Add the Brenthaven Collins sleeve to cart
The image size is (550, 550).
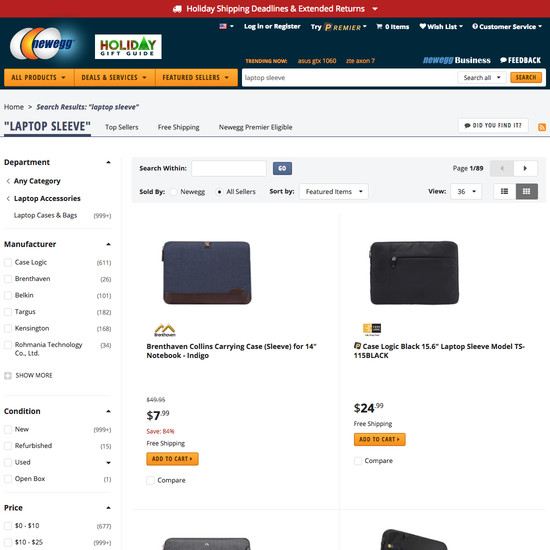[x=172, y=459]
